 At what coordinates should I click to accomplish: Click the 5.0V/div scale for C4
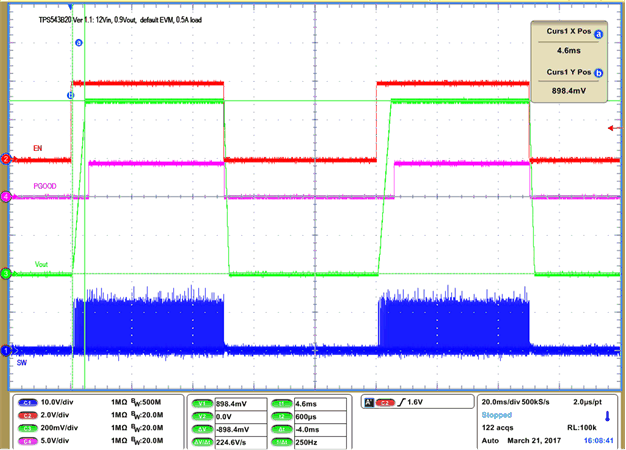pos(55,440)
